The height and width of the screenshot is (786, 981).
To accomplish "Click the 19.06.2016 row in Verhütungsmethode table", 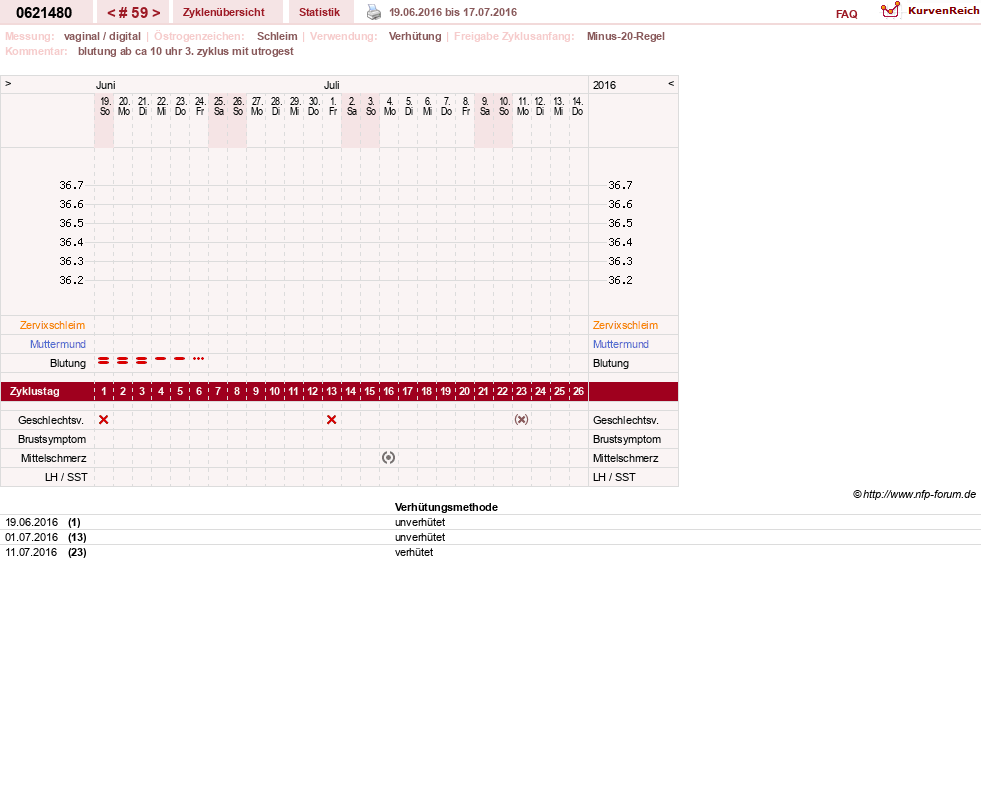I will 490,522.
